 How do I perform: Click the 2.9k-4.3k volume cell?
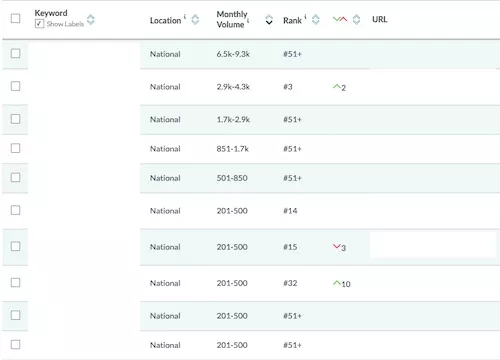(x=233, y=87)
